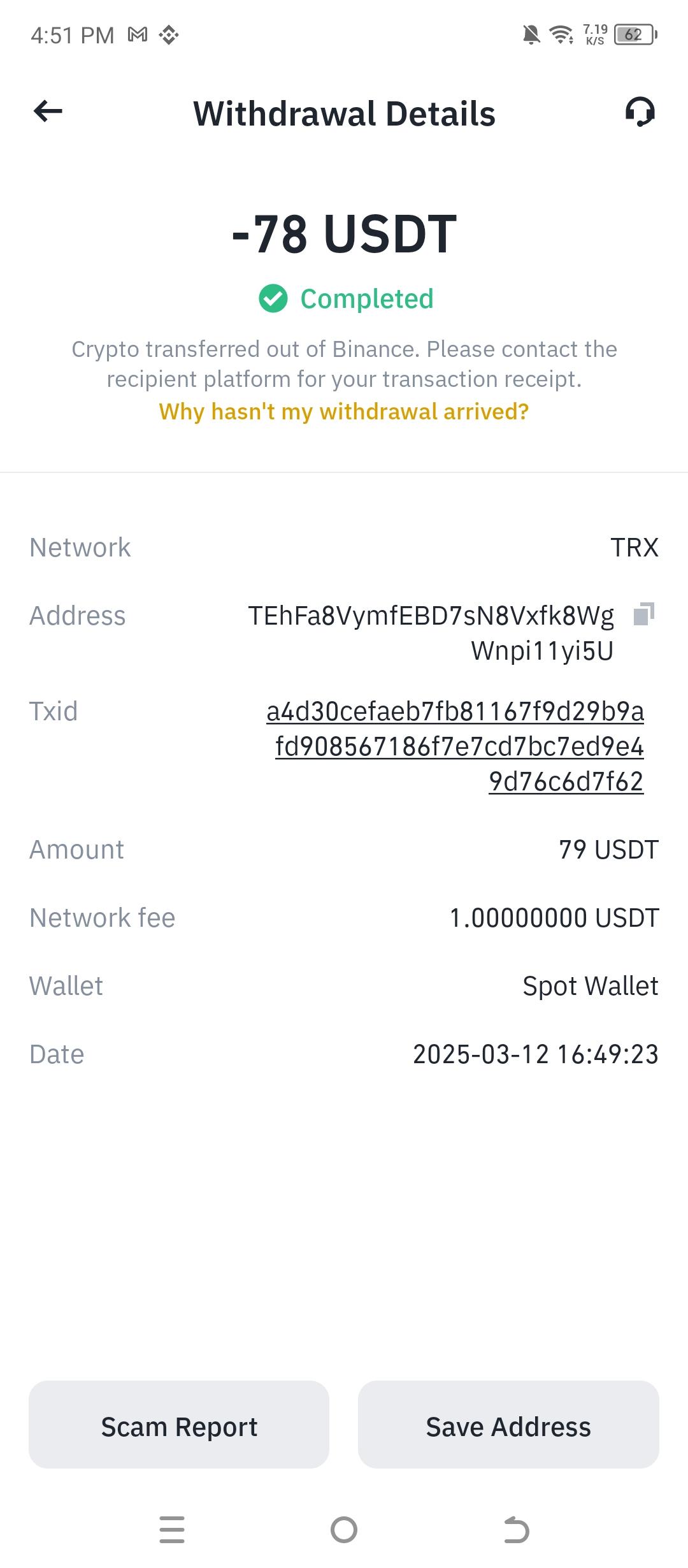This screenshot has height=1568, width=688.
Task: Tap the muted bell status icon
Action: [x=531, y=34]
